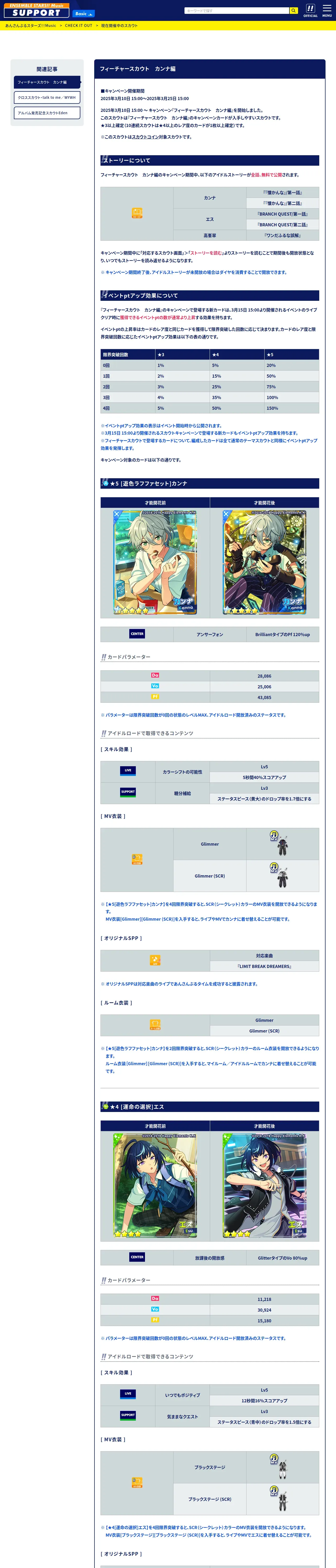Go to あんさんぶるスターズ!!Music breadcrumb
The image size is (336, 1568).
[31, 26]
